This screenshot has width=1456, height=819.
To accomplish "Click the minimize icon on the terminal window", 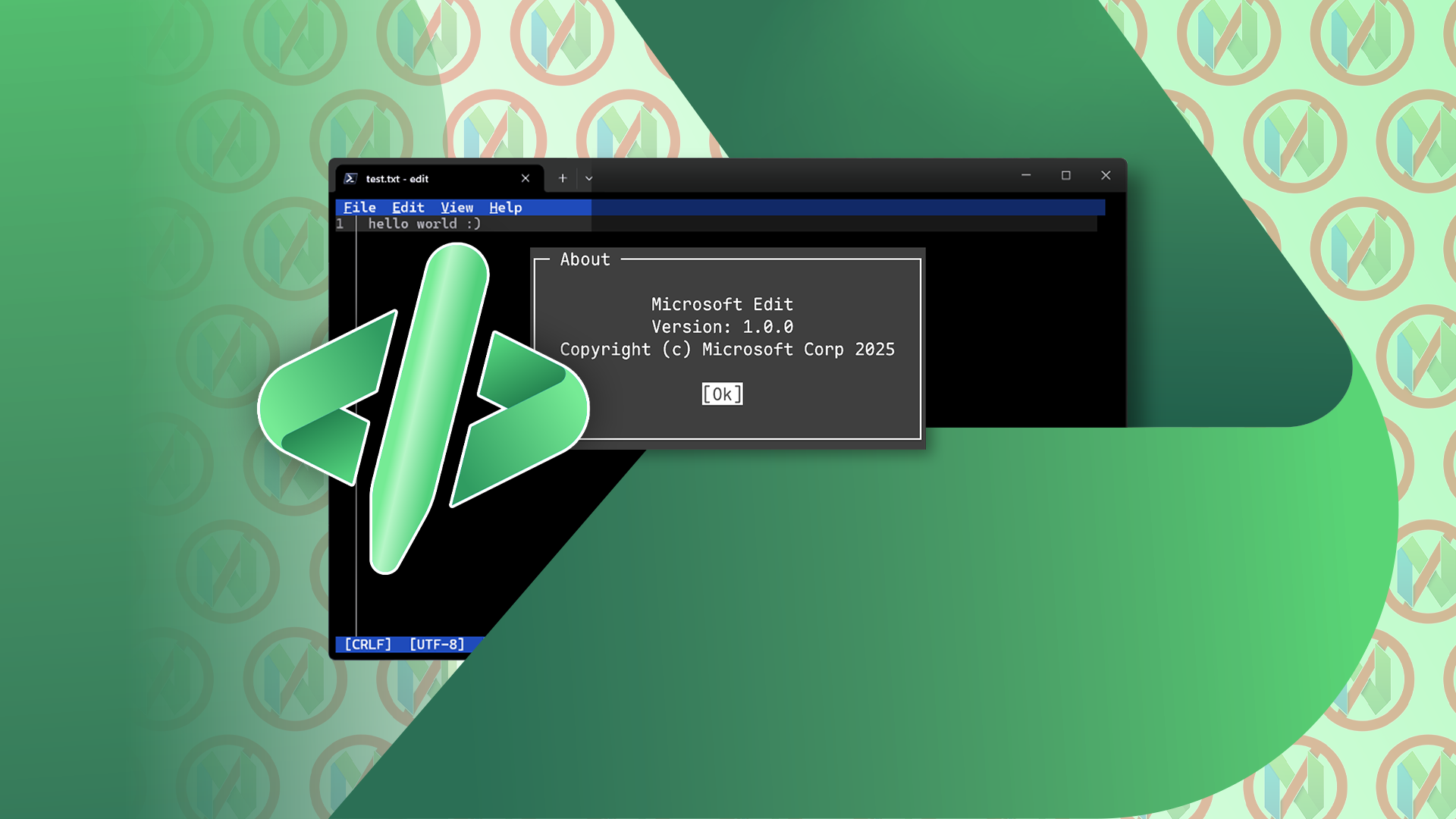I will 1026,175.
